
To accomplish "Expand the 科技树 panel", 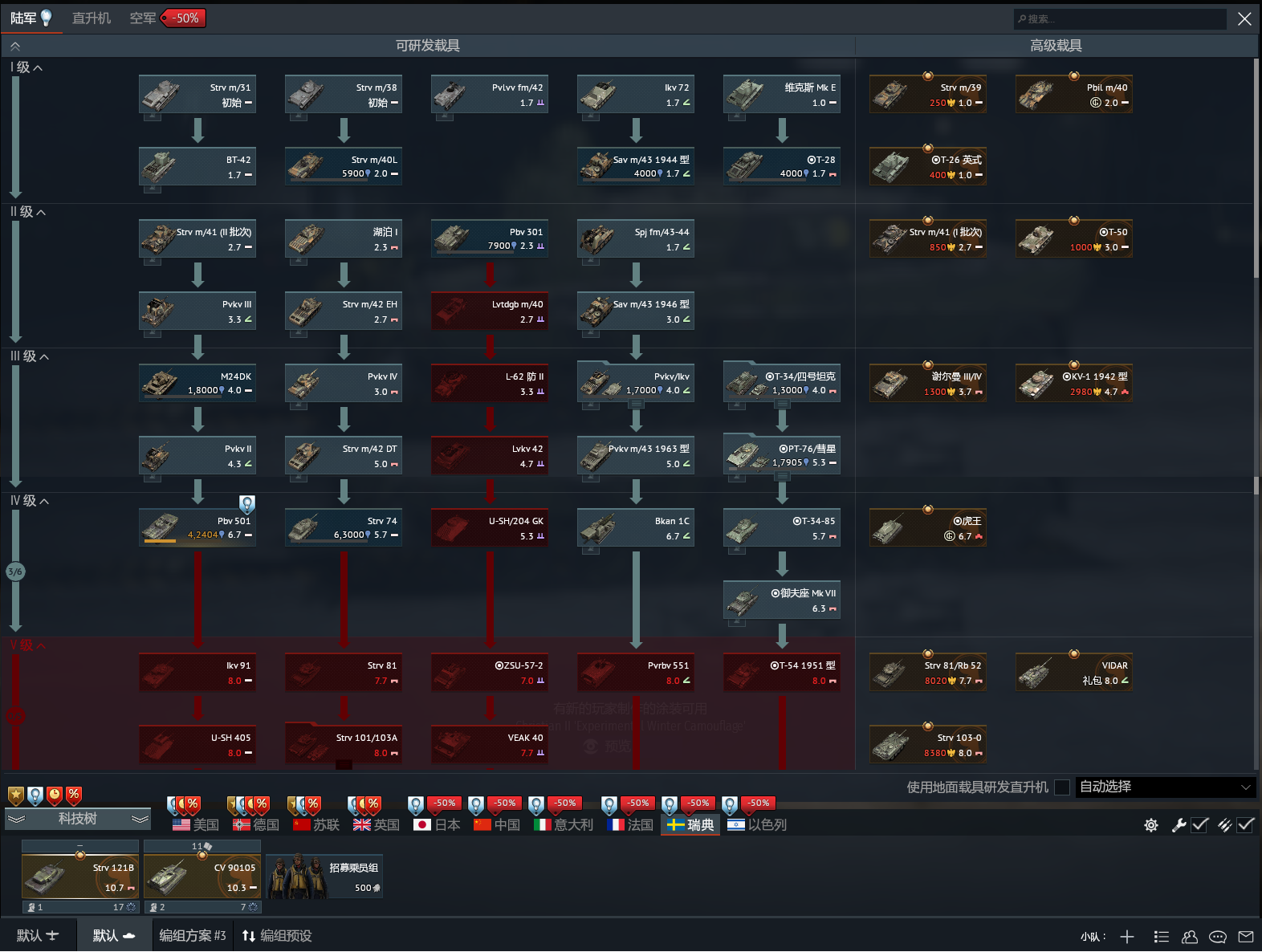I will 78,819.
